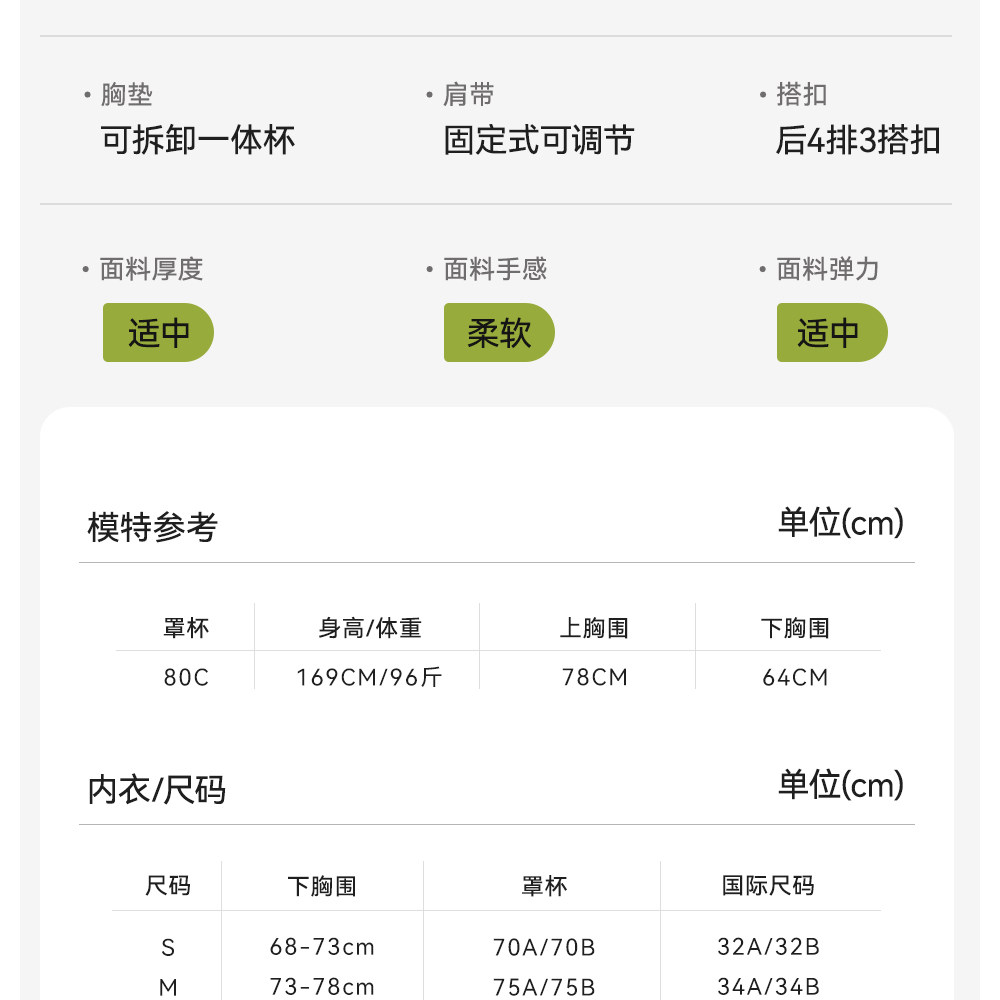
Task: Click the 70A/70B cup cell
Action: coord(544,947)
